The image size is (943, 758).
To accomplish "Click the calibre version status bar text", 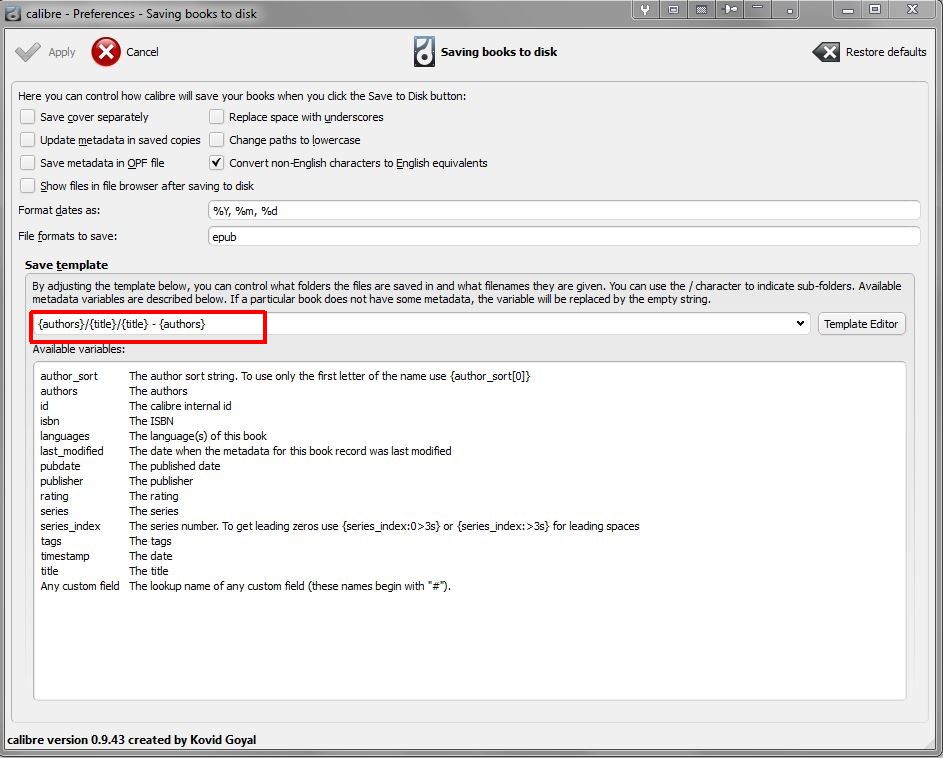I will coord(132,740).
